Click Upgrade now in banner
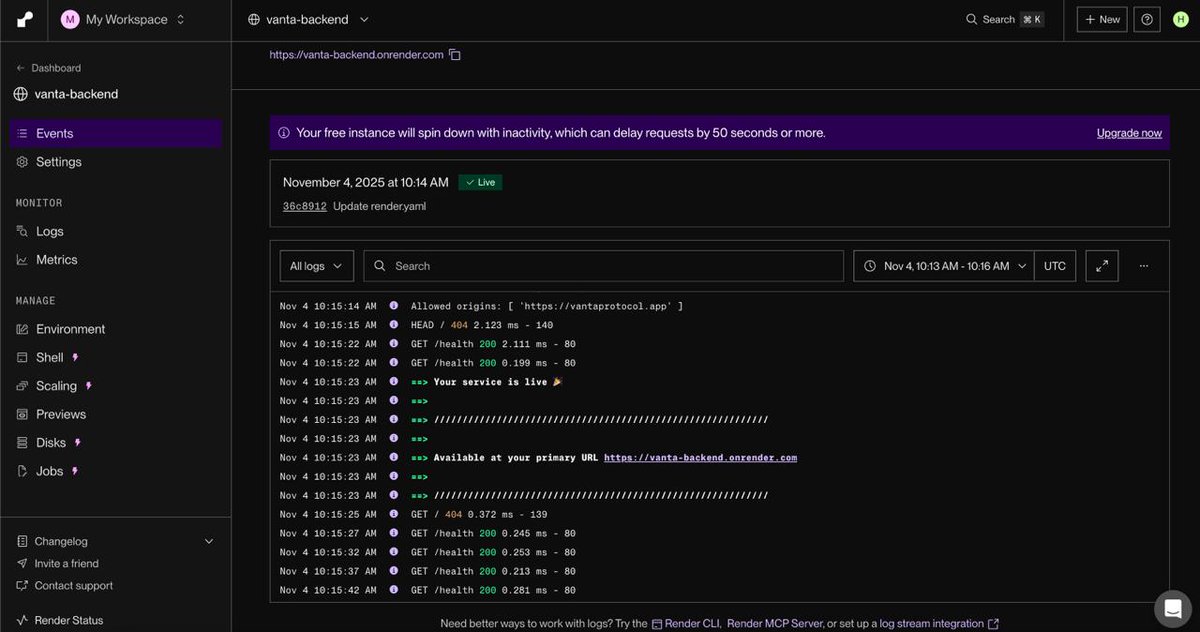This screenshot has height=632, width=1200. tap(1129, 133)
